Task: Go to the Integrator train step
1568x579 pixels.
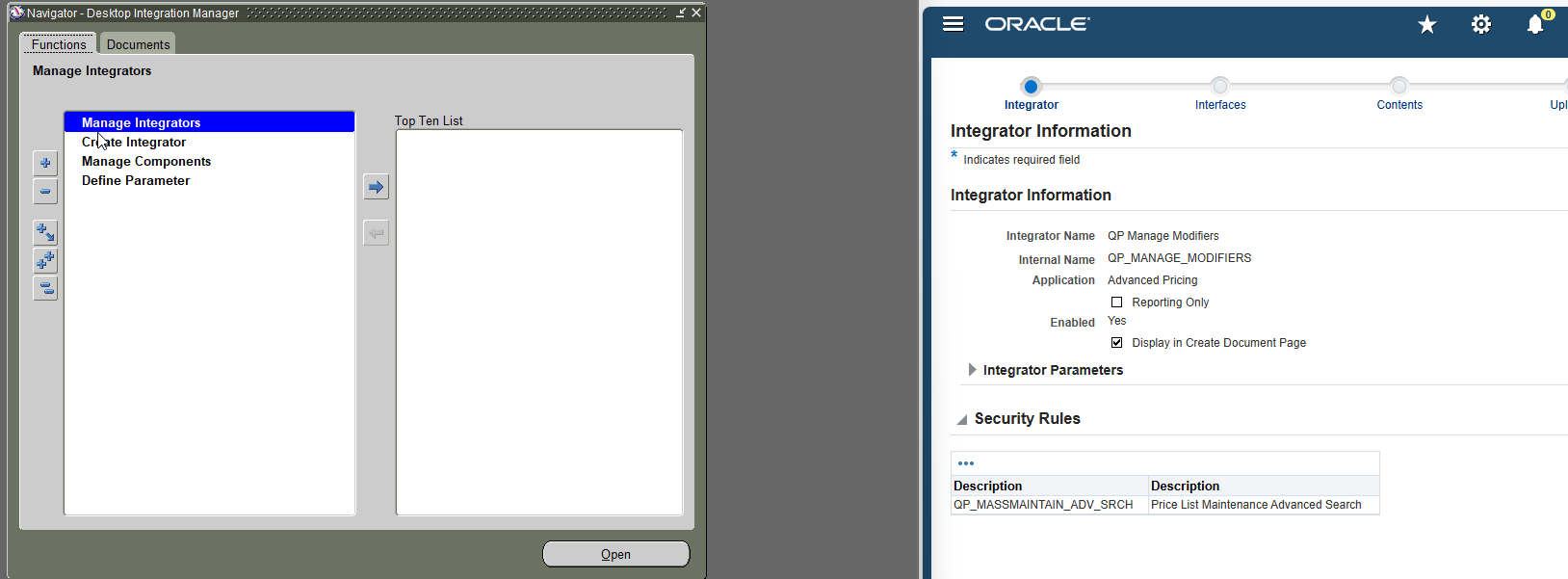Action: tap(1031, 105)
